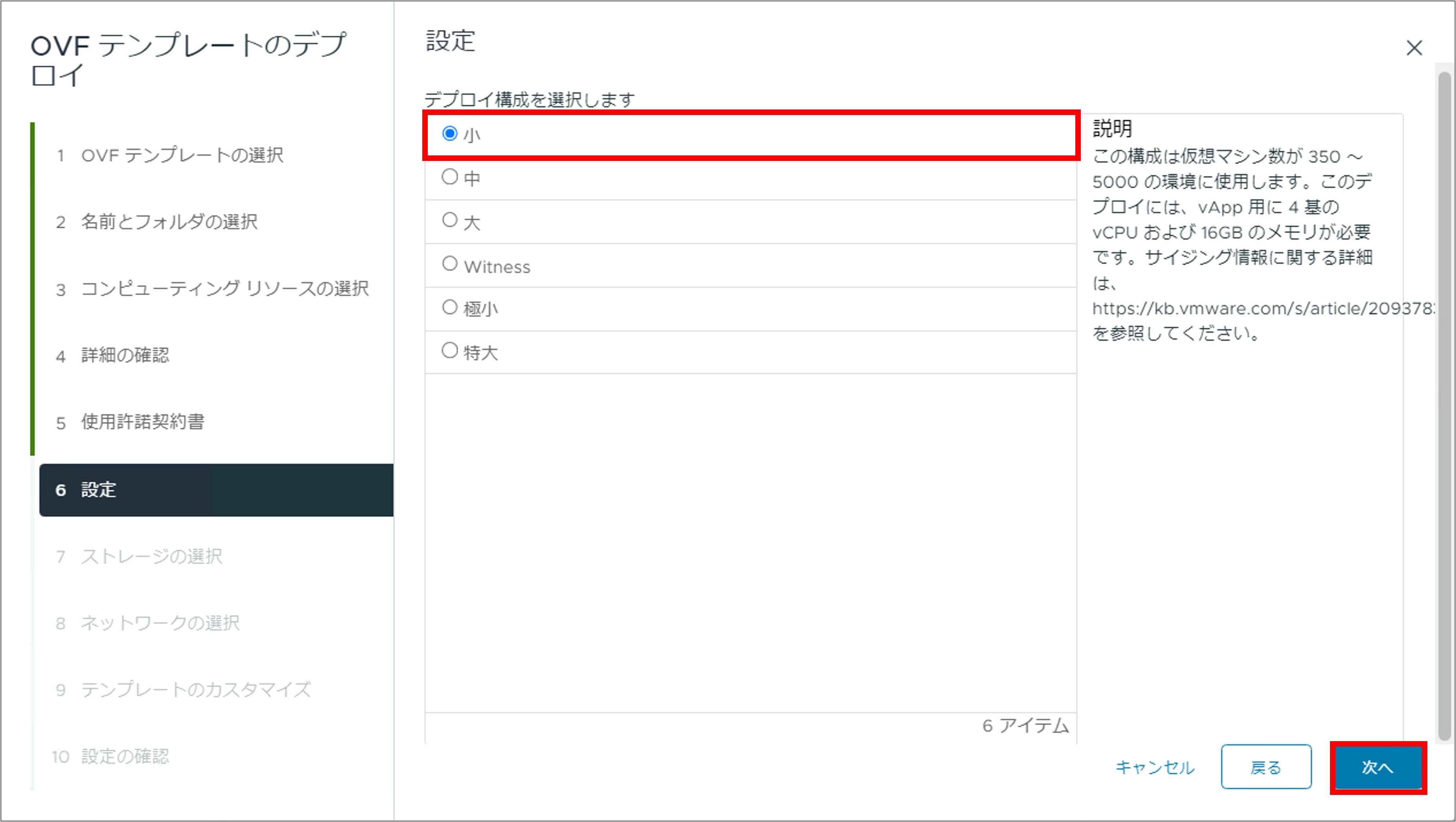
Task: Select current step 6 設定
Action: click(x=217, y=490)
